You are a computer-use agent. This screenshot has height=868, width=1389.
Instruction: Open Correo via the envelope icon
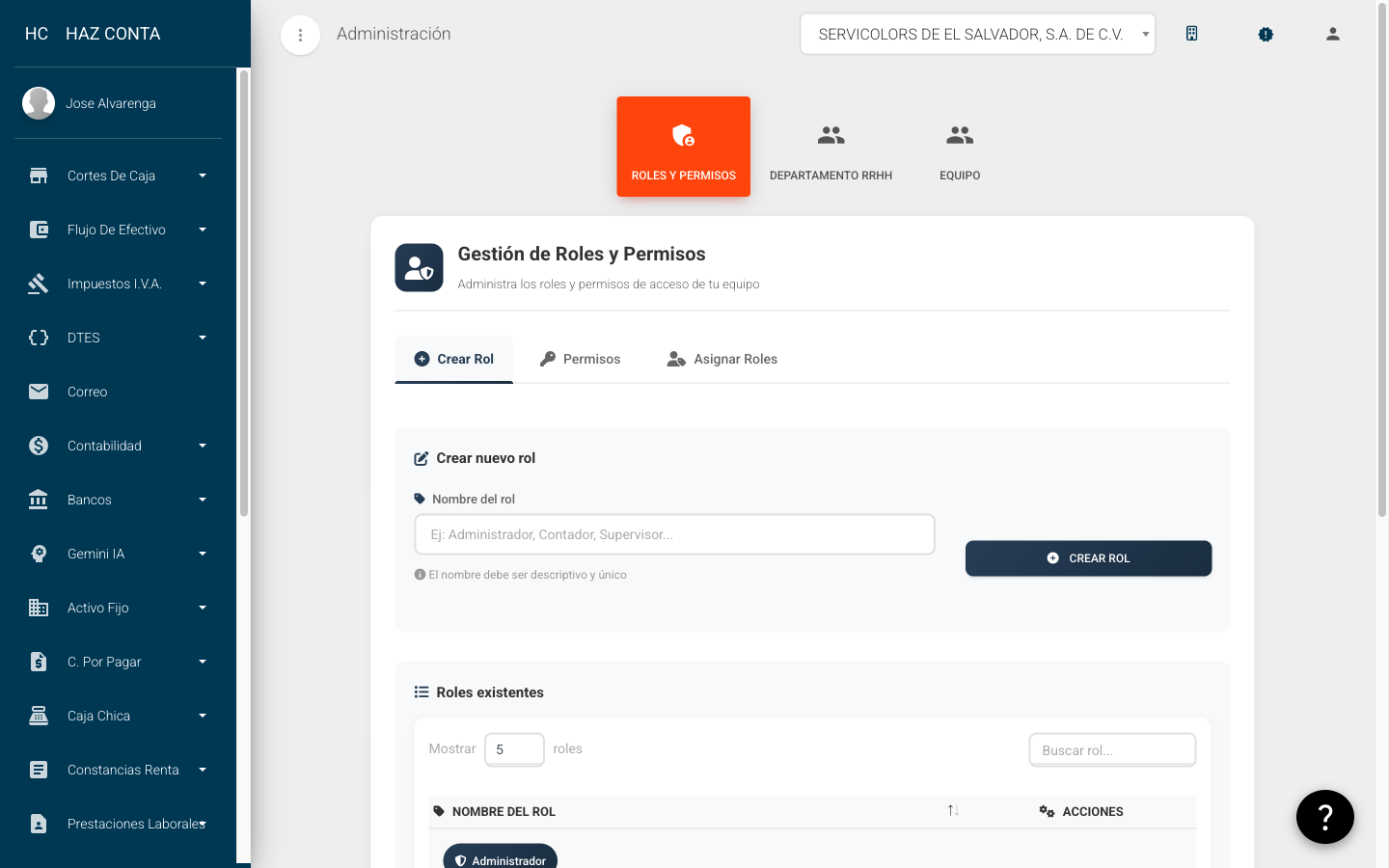click(39, 392)
